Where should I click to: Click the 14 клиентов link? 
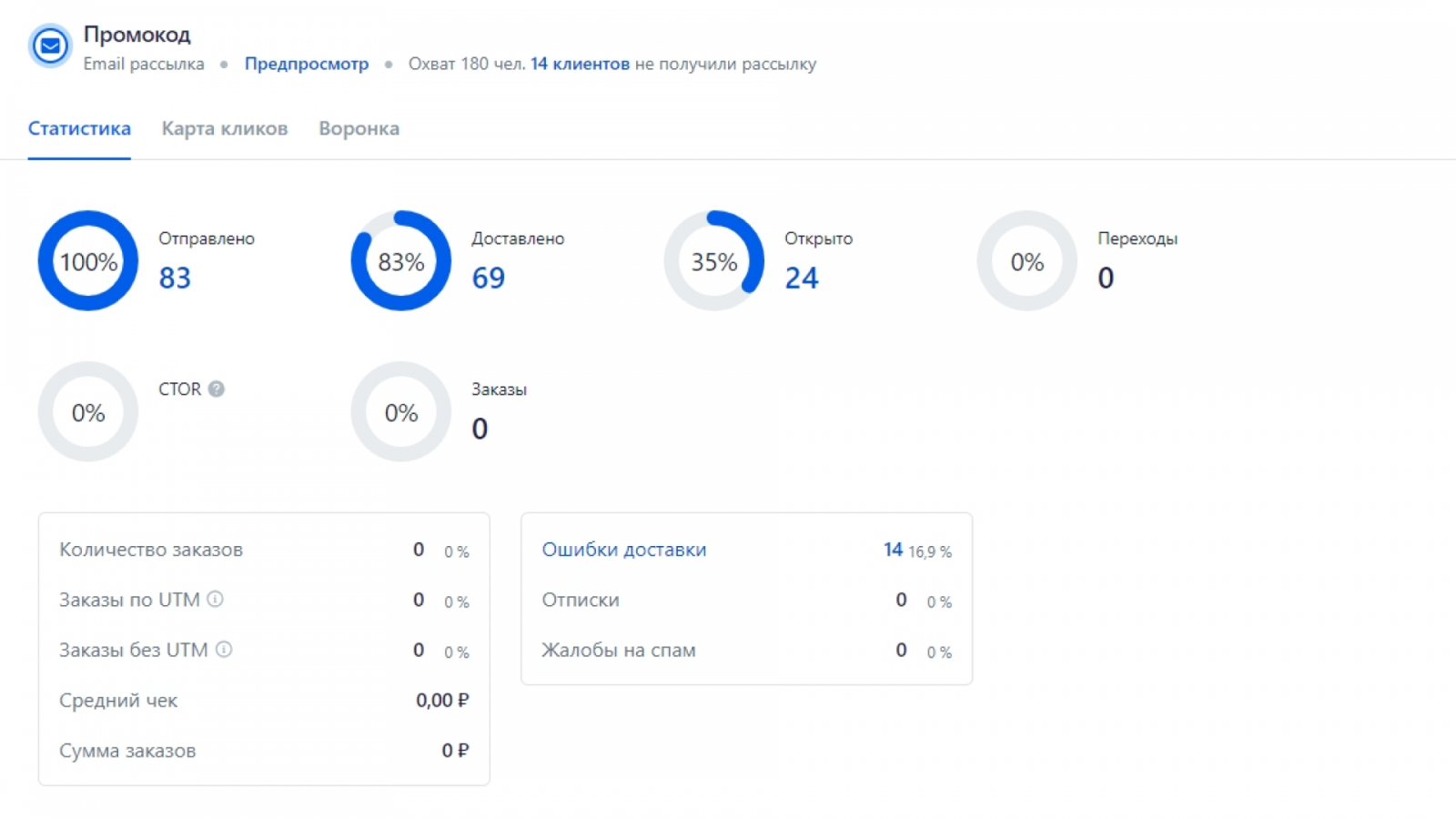tap(581, 64)
